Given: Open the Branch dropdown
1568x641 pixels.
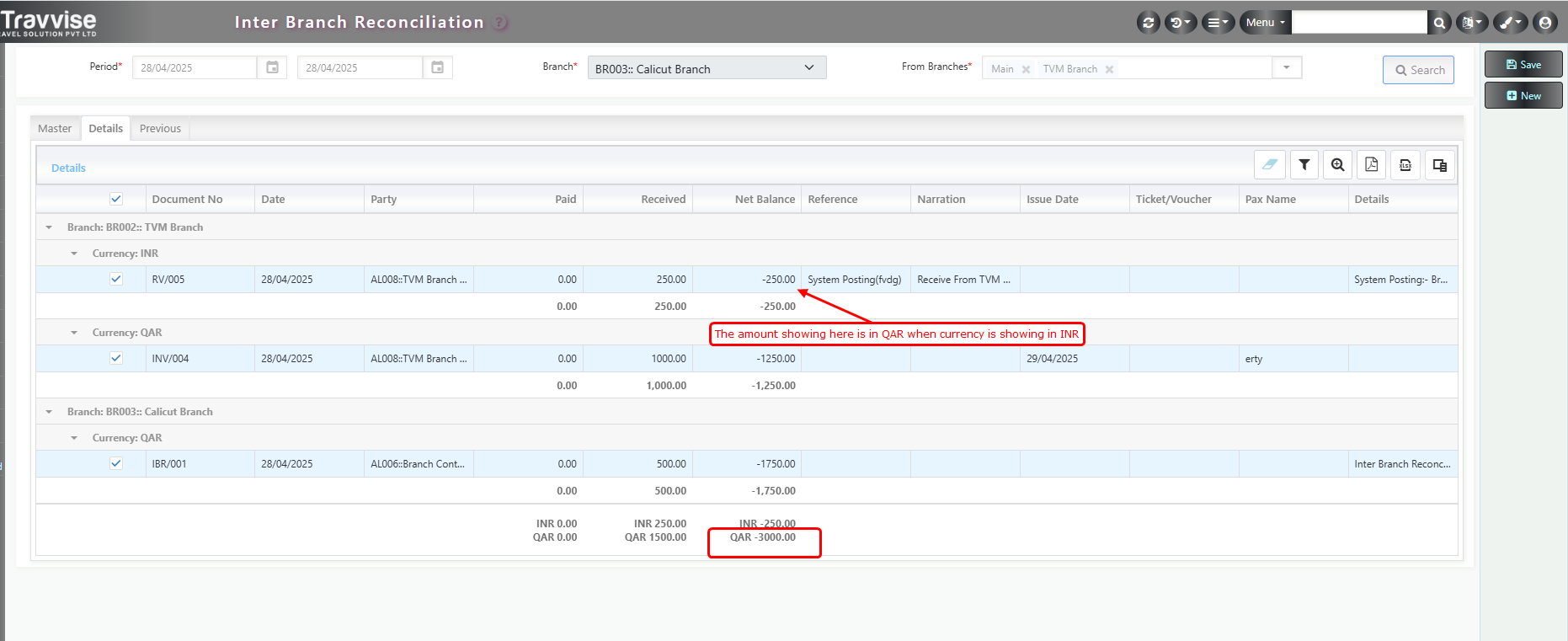Looking at the screenshot, I should (707, 68).
